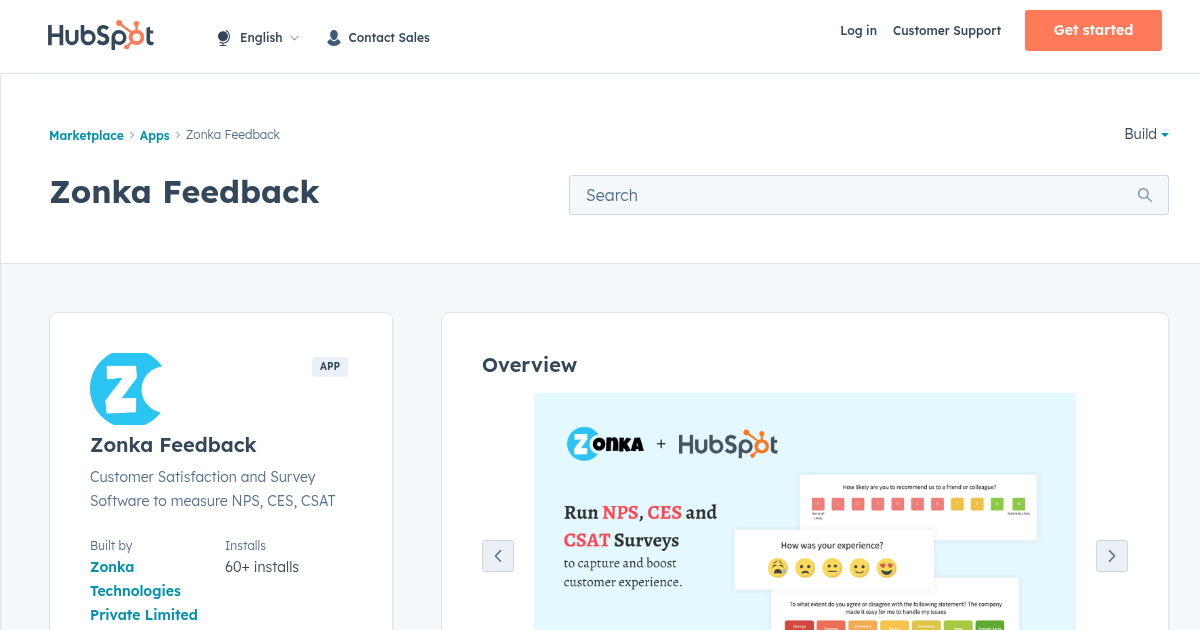Focus the Search input field

coord(869,195)
